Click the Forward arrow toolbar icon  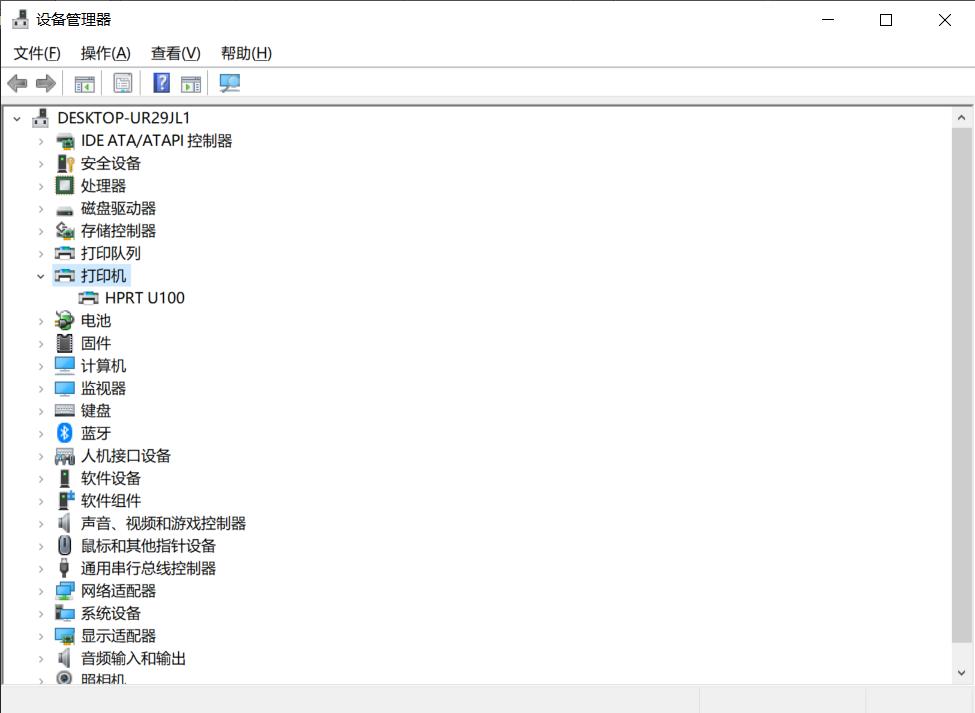(x=46, y=83)
